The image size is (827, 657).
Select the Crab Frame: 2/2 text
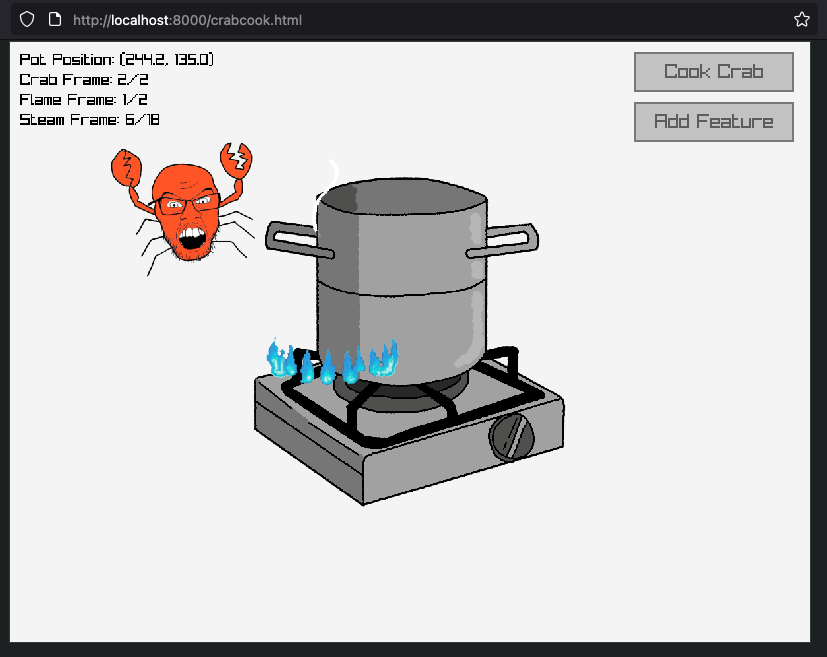tap(84, 80)
